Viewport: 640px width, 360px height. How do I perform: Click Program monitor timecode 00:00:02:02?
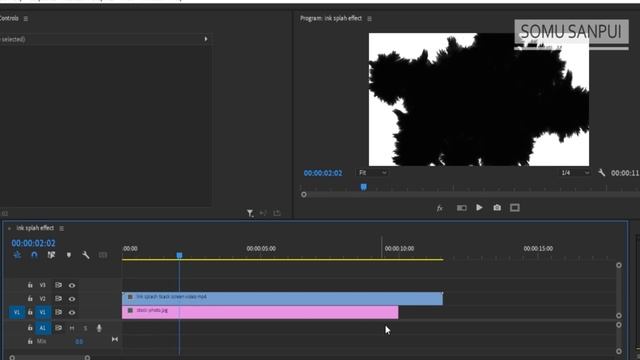[x=323, y=173]
